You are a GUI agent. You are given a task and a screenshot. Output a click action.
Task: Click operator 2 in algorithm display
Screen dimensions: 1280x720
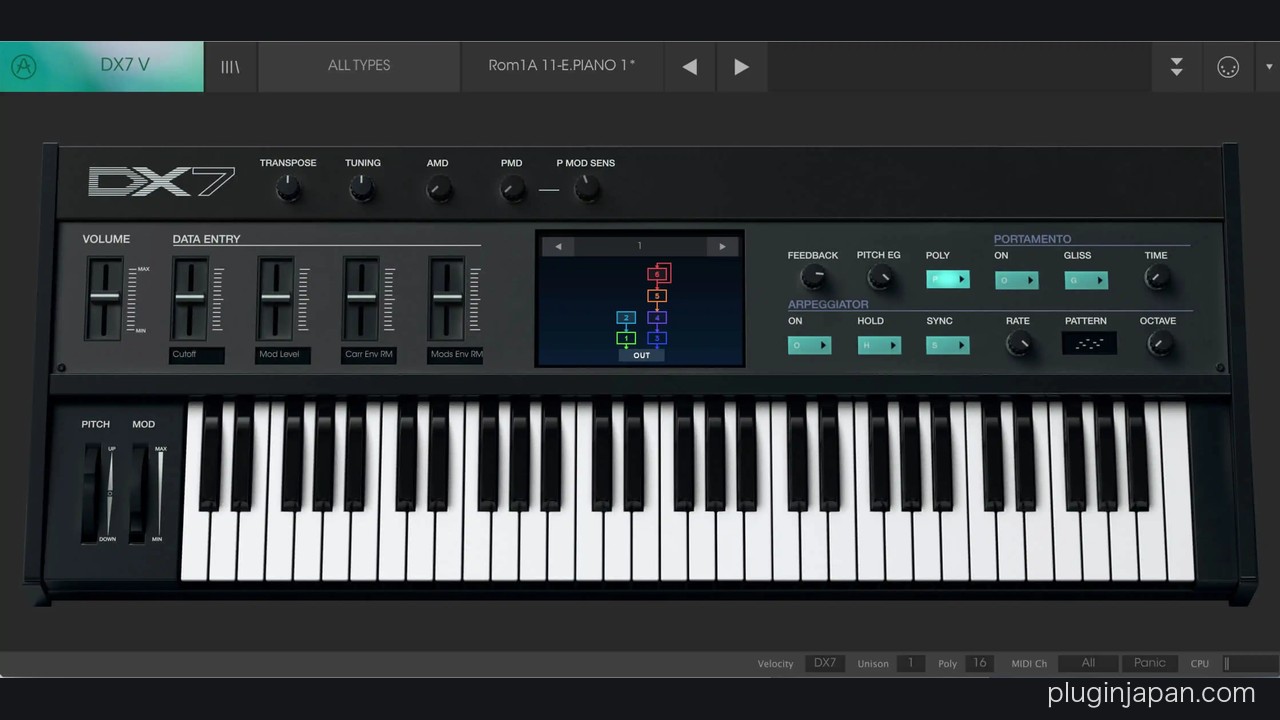point(626,318)
